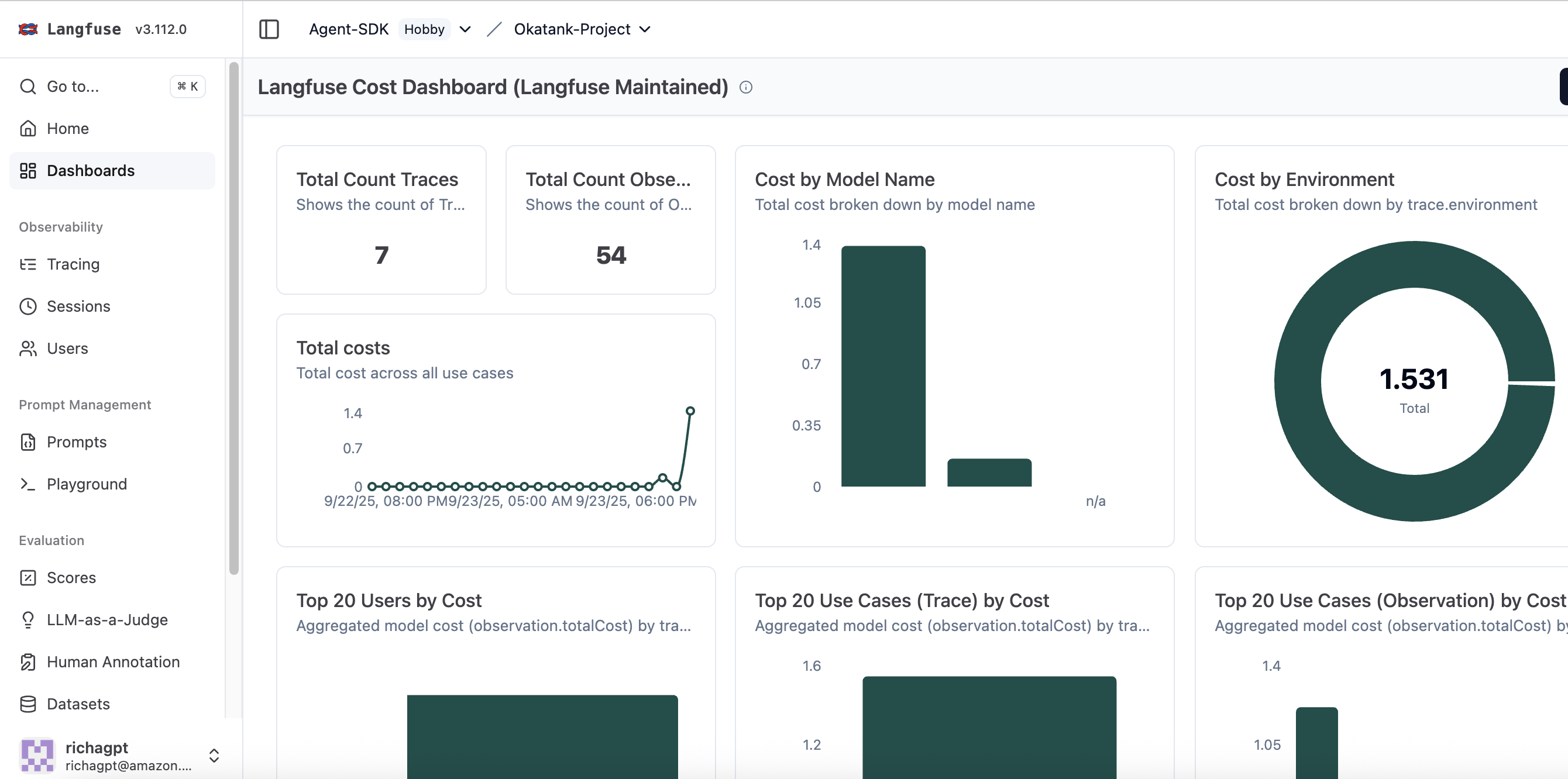Toggle the sidebar panel icon
Image resolution: width=1568 pixels, height=779 pixels.
coord(269,29)
